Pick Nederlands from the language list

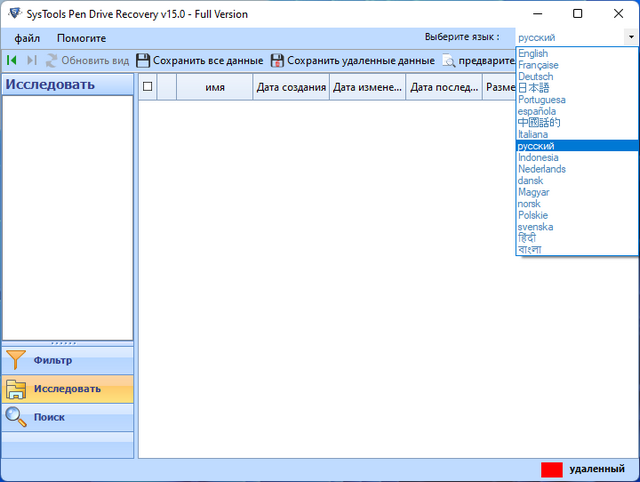coord(541,169)
